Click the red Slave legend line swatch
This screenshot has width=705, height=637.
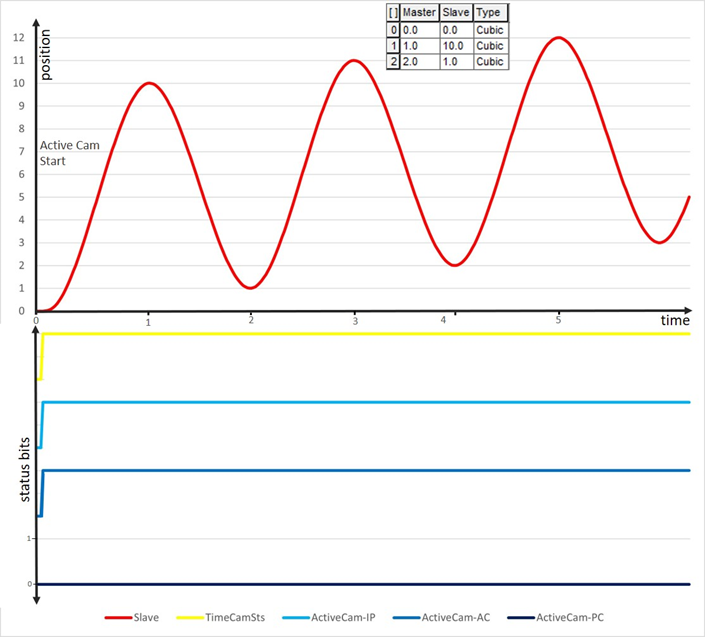point(115,618)
